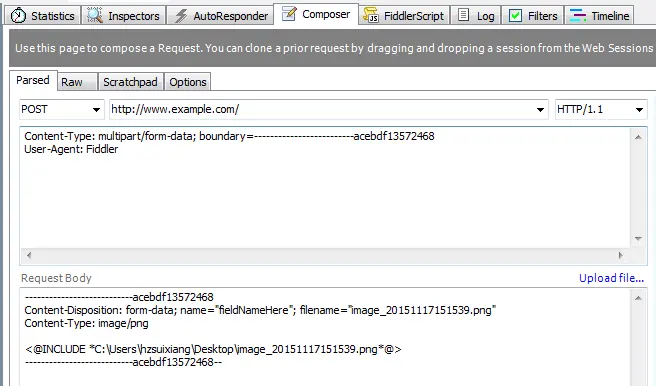This screenshot has height=386, width=656.
Task: Toggle the green Filters checkmark icon
Action: coord(515,16)
